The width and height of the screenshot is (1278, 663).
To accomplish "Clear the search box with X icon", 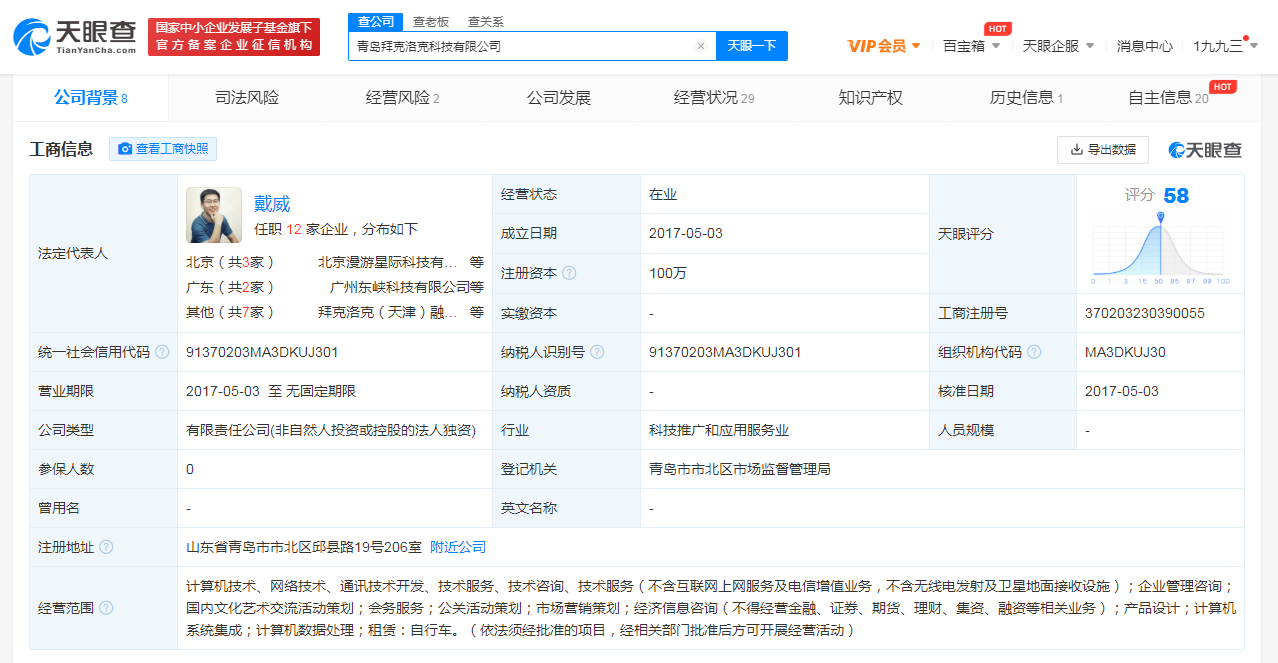I will click(701, 46).
